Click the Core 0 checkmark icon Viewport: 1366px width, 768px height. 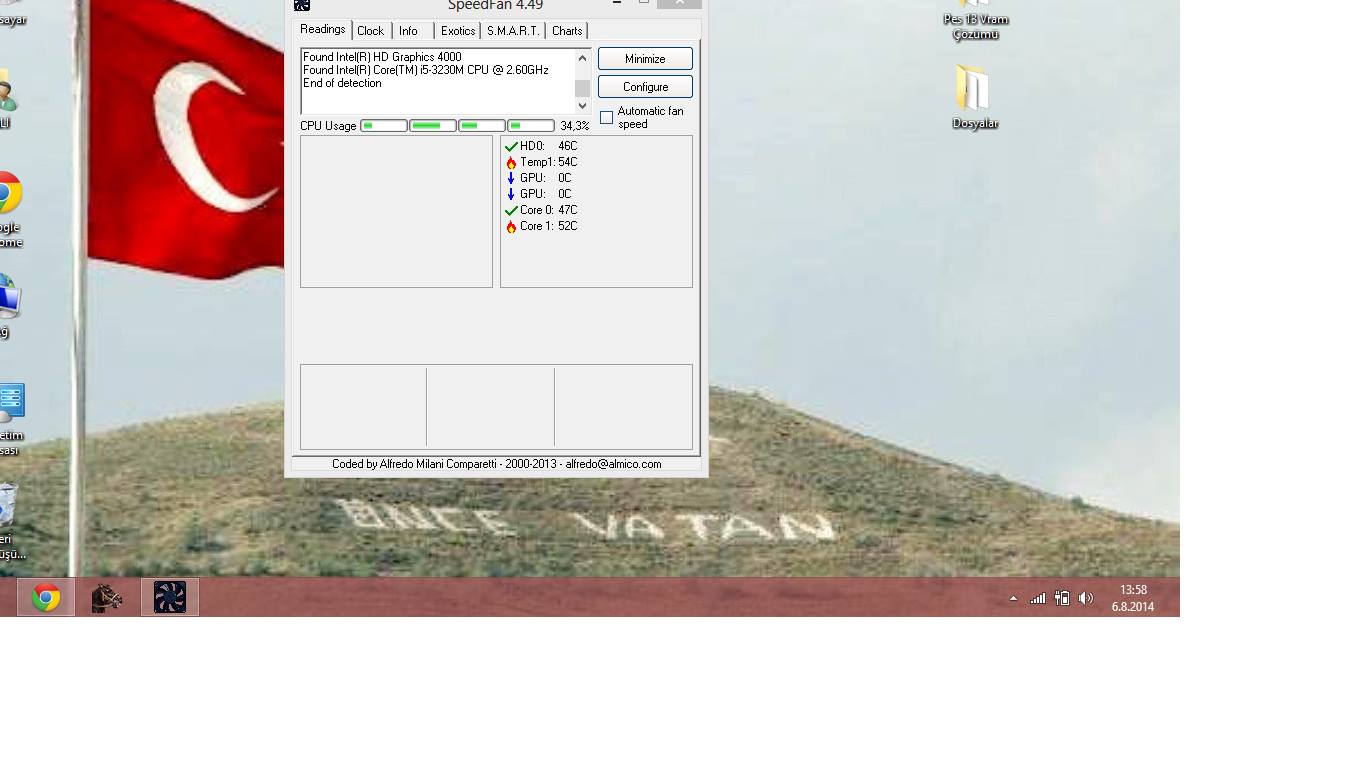(x=511, y=211)
